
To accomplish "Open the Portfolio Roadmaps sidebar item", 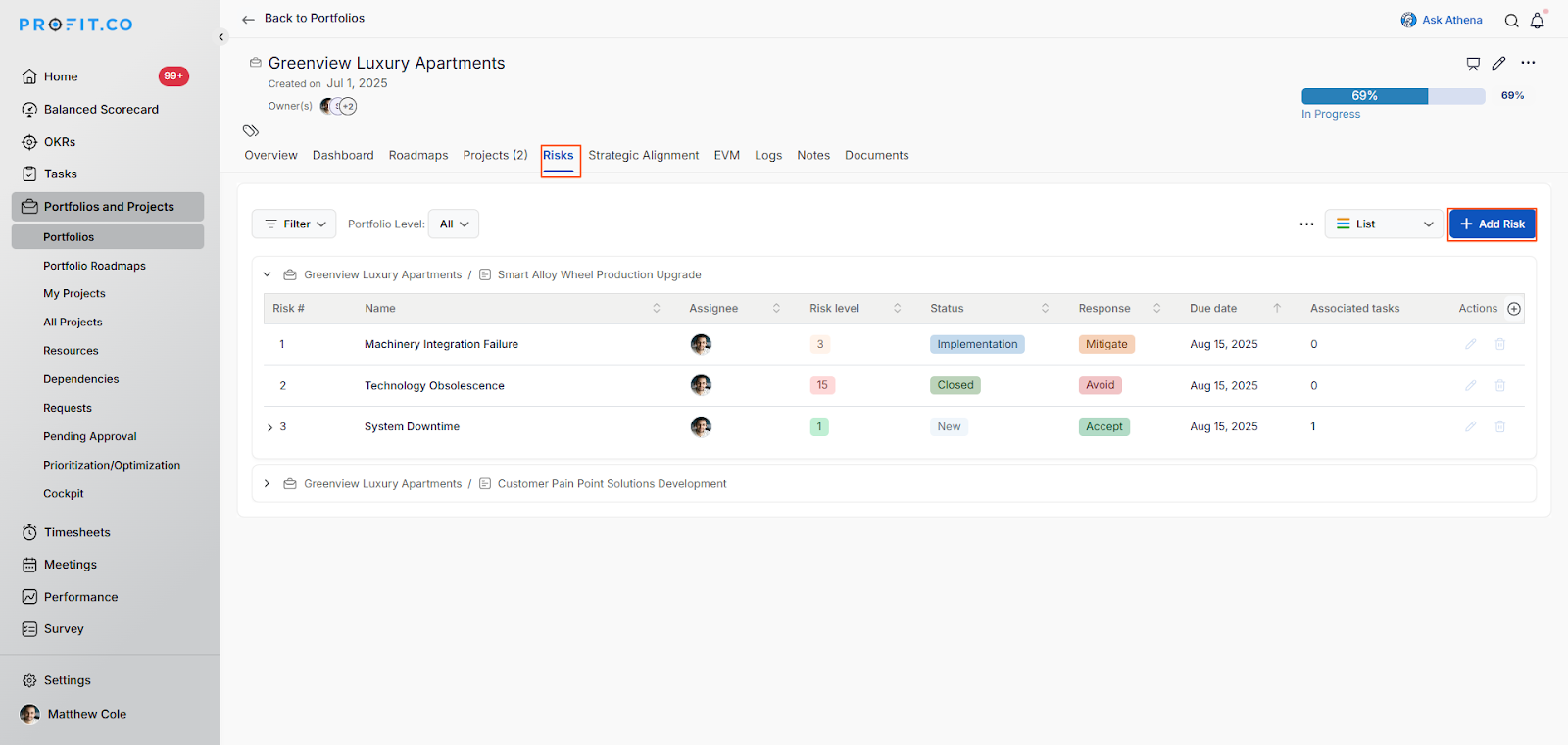I will (x=94, y=266).
